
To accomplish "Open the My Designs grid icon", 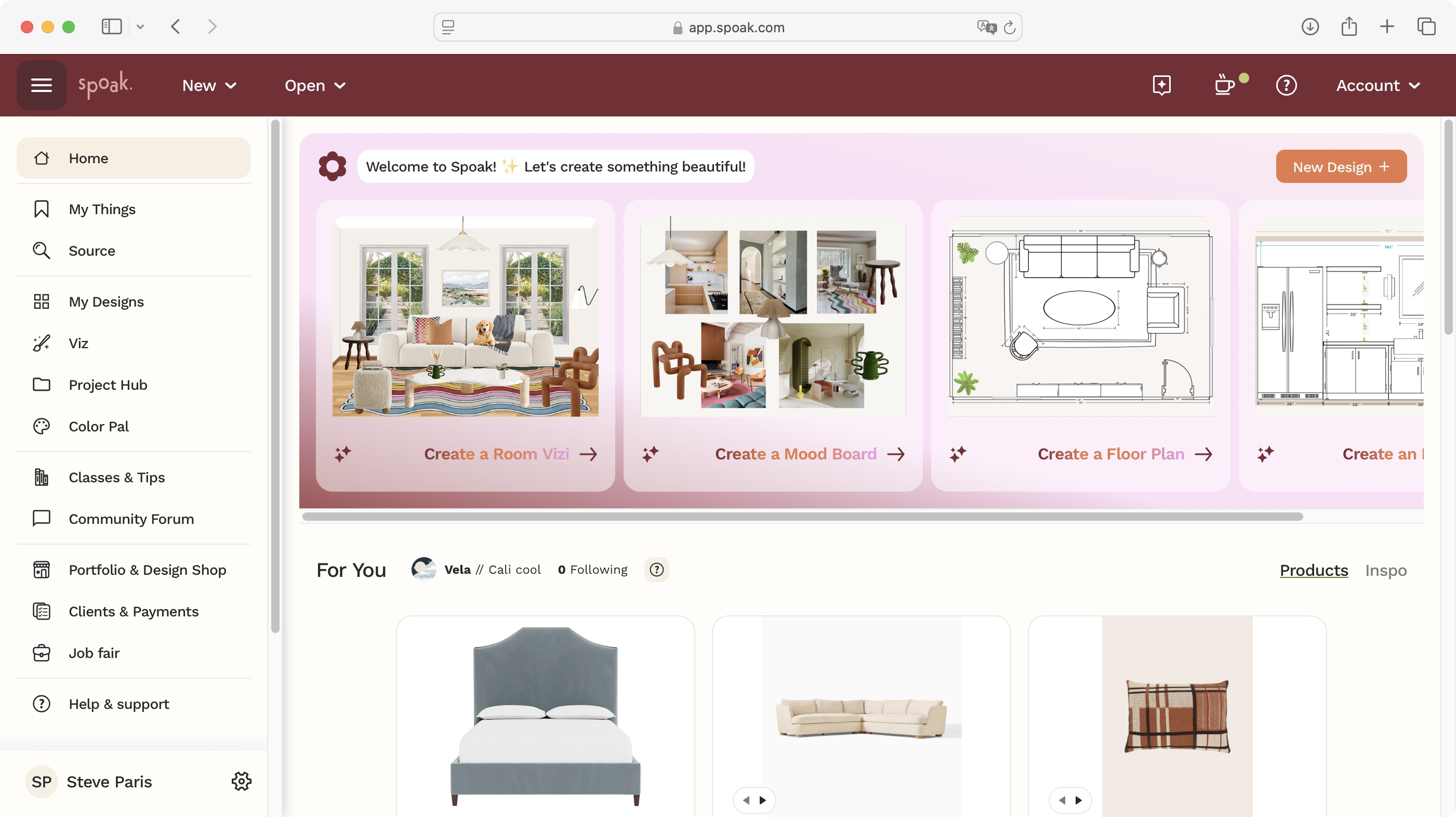I will (41, 301).
